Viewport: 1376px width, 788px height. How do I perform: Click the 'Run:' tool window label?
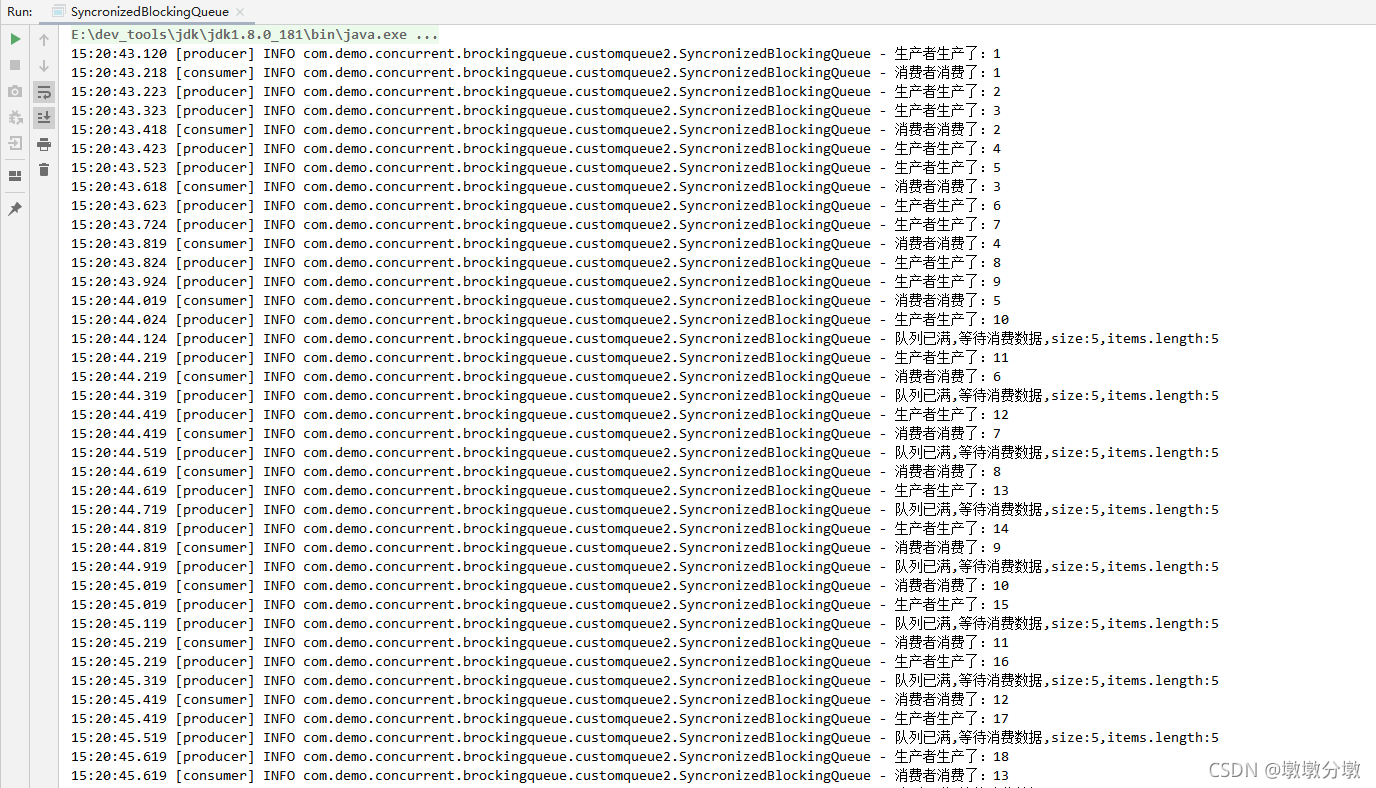click(x=20, y=12)
